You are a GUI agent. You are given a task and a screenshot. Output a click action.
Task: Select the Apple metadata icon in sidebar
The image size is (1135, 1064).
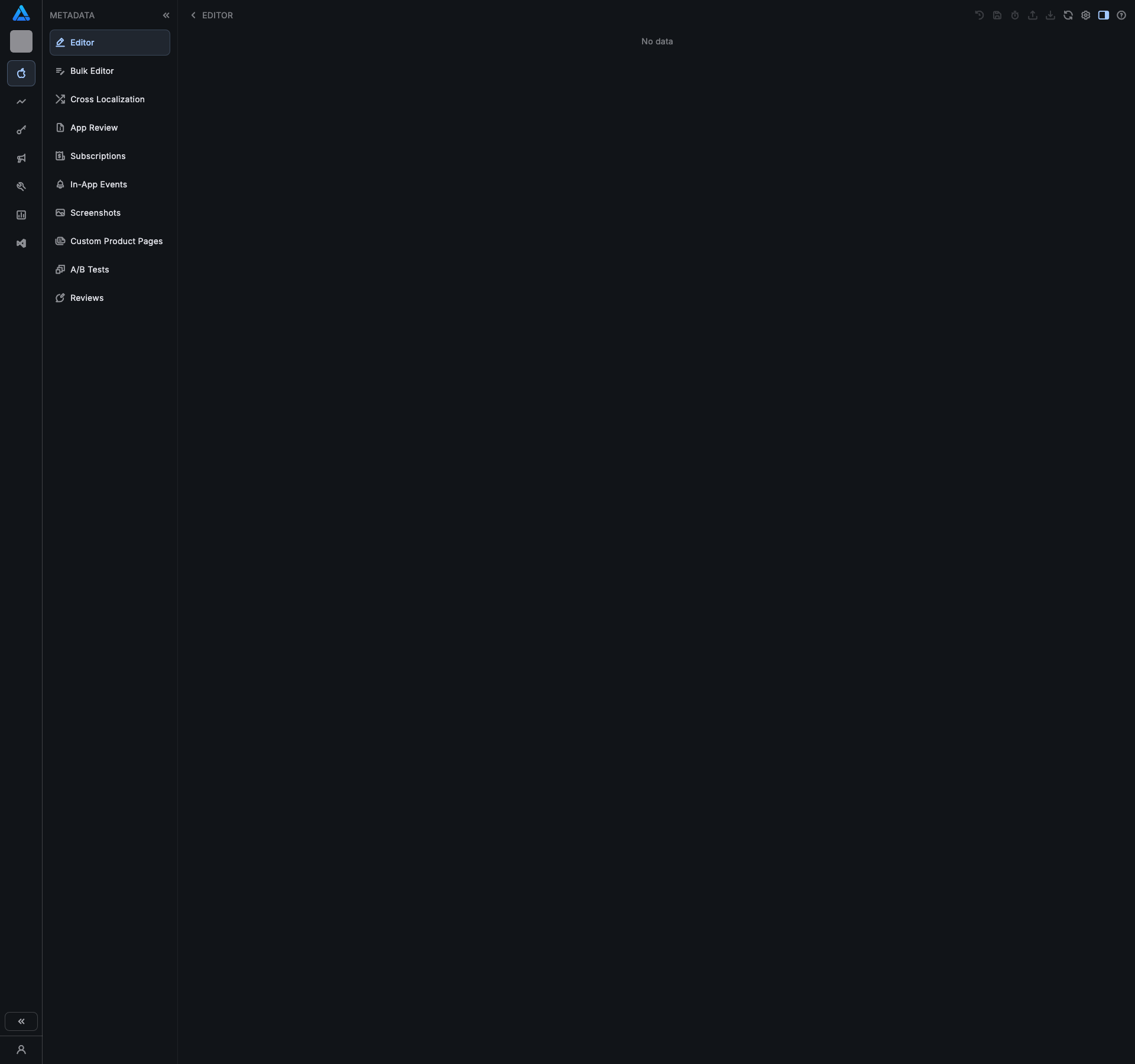pyautogui.click(x=21, y=73)
